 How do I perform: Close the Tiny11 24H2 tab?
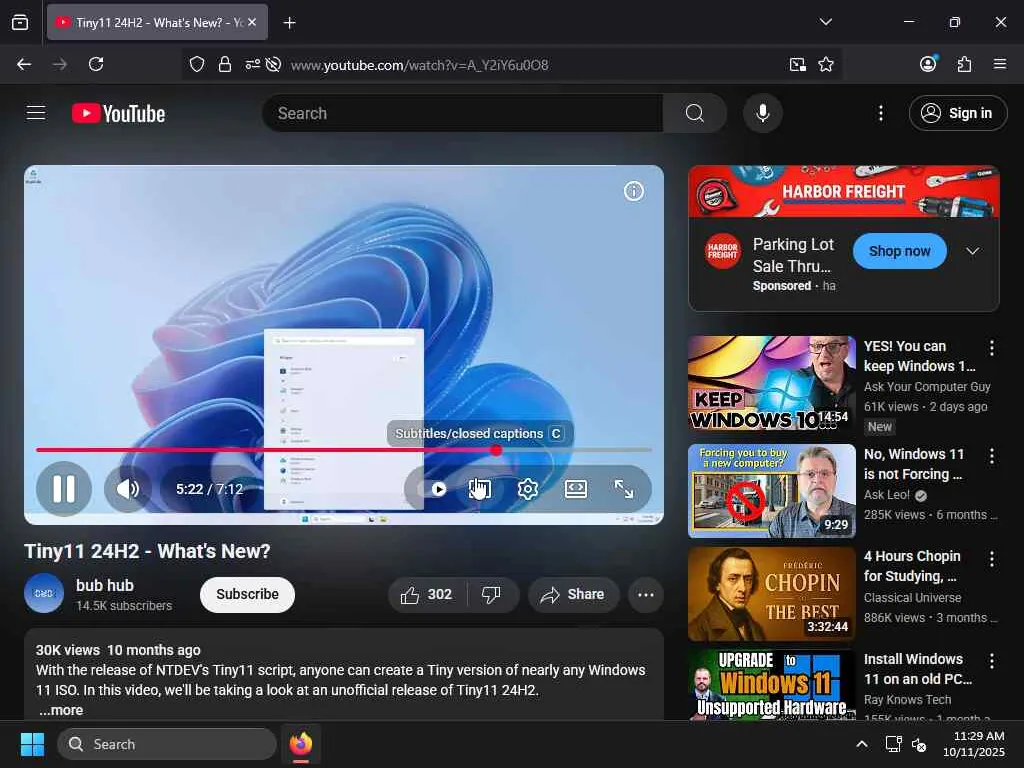252,22
